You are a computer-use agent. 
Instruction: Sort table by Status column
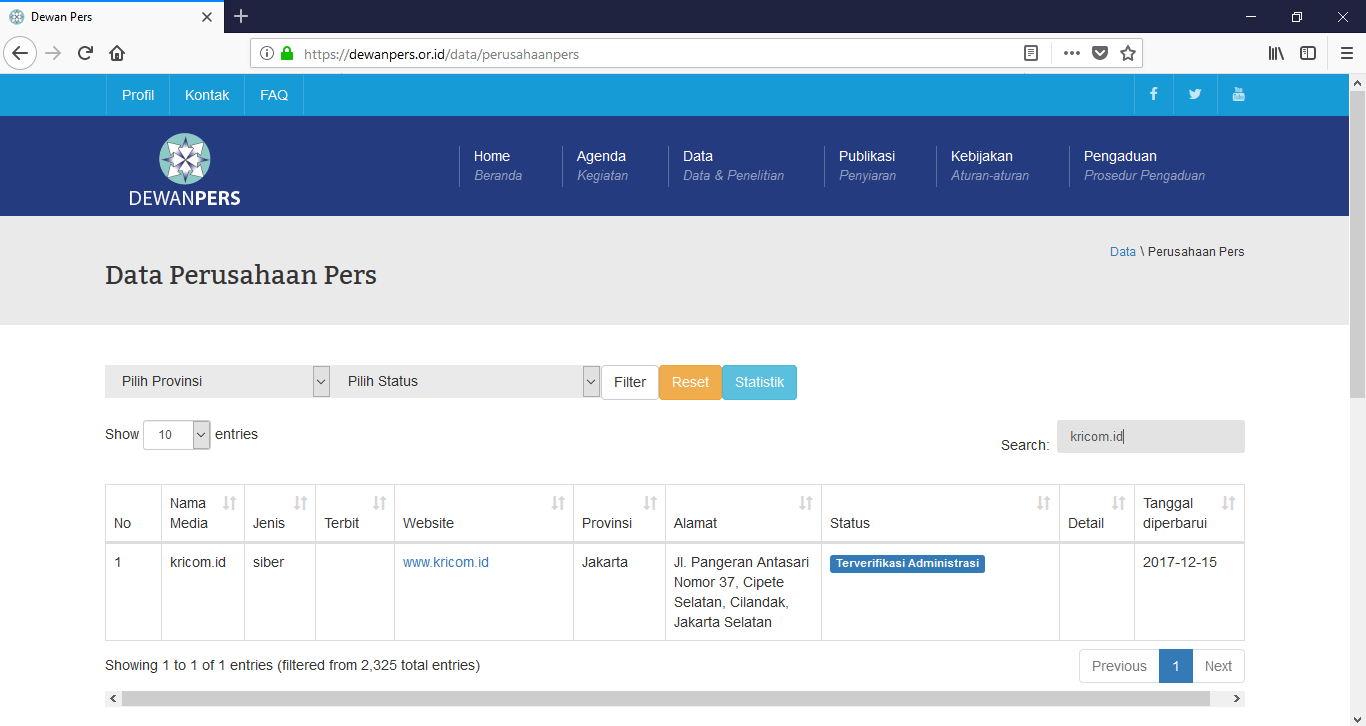pos(941,513)
